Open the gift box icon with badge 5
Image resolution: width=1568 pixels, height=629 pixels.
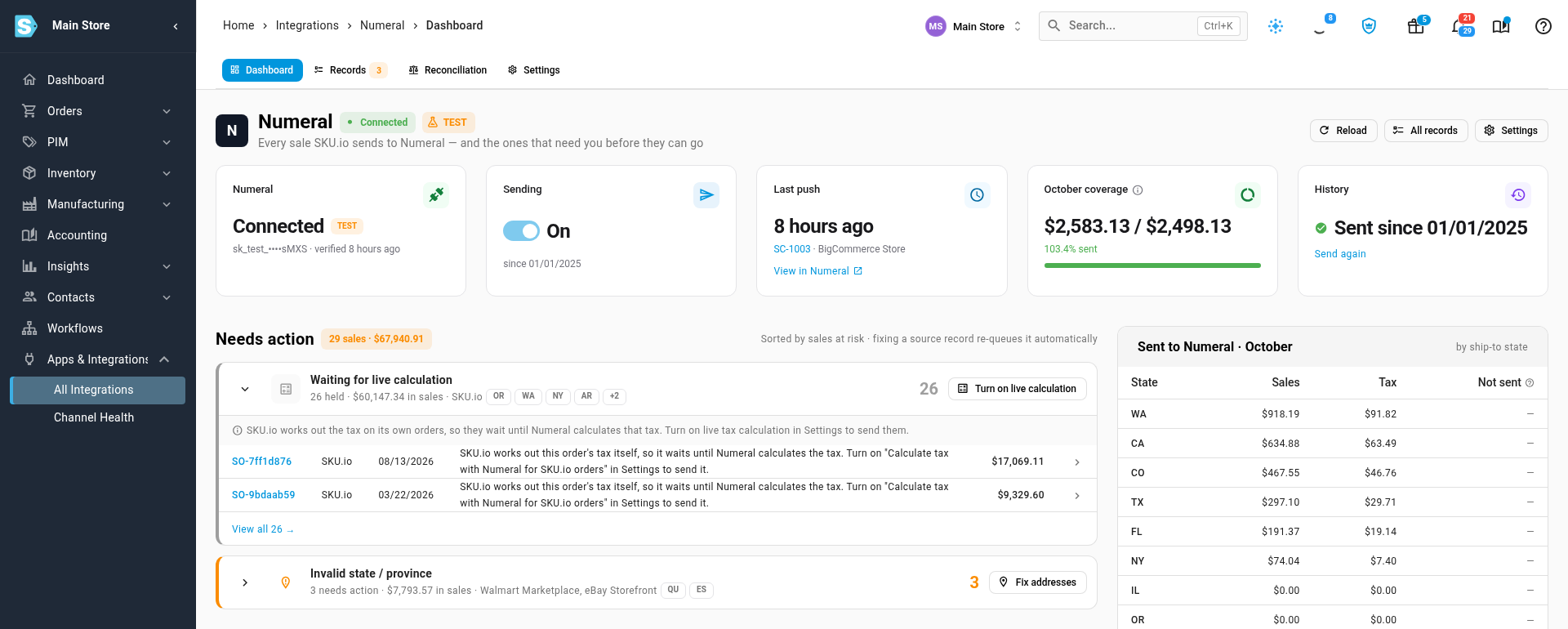click(x=1416, y=26)
